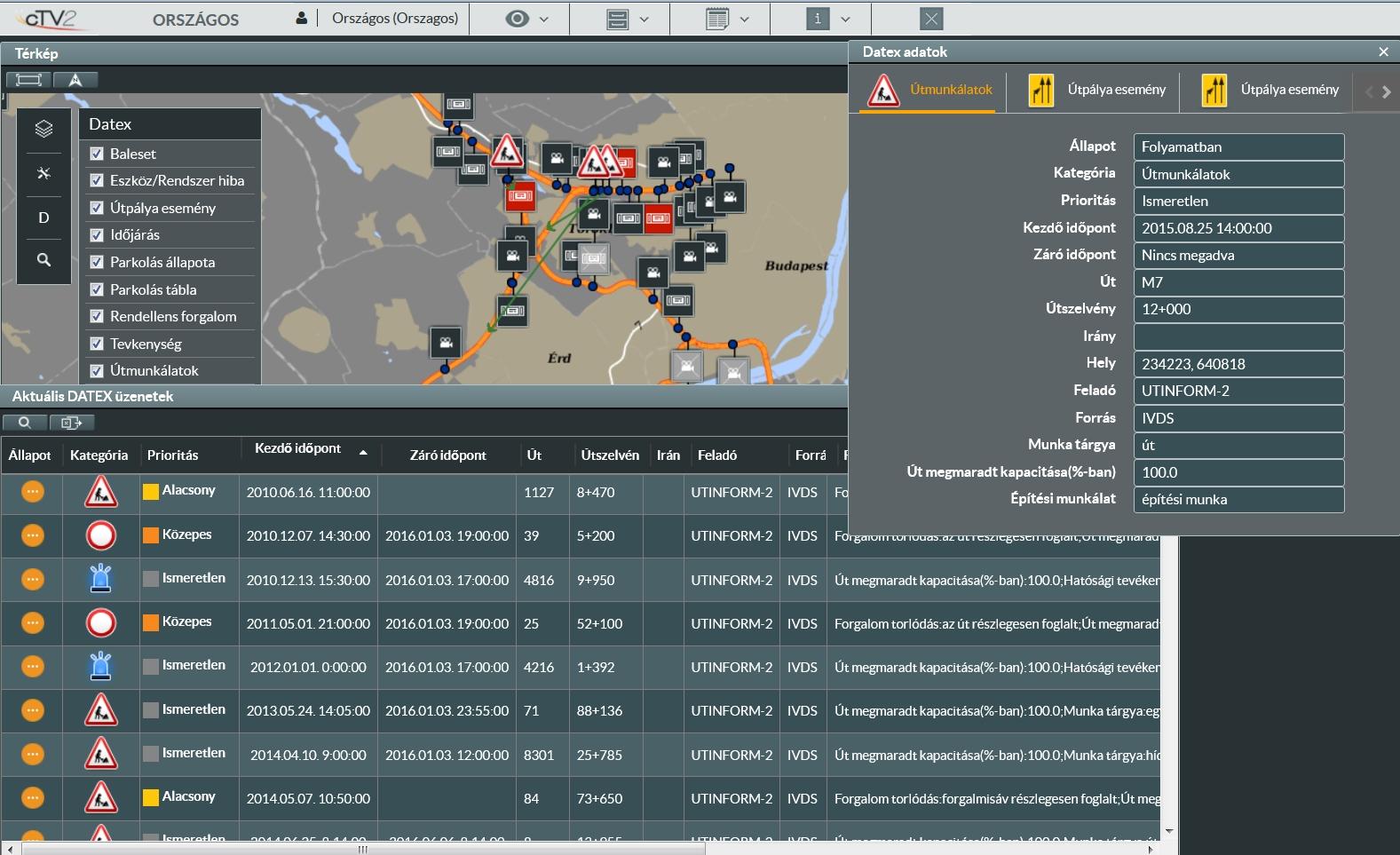Sort by Kezdő időpont column header
1400x855 pixels.
[x=297, y=448]
